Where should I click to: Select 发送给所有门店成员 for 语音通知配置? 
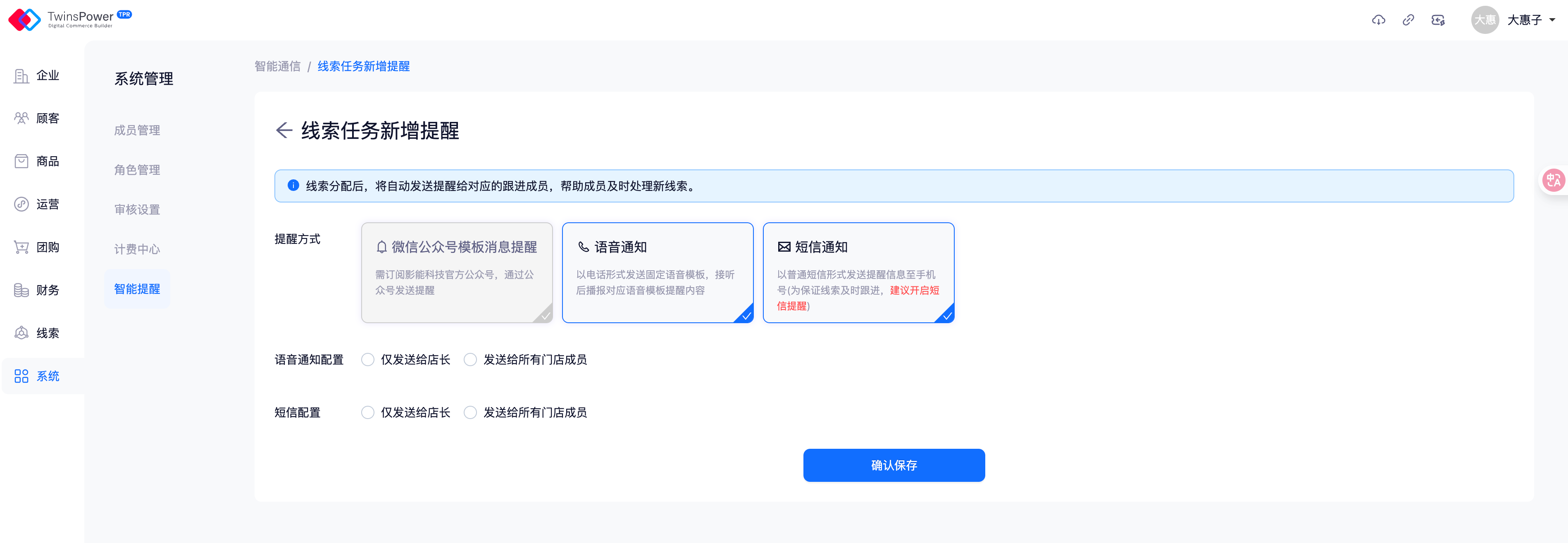tap(470, 360)
